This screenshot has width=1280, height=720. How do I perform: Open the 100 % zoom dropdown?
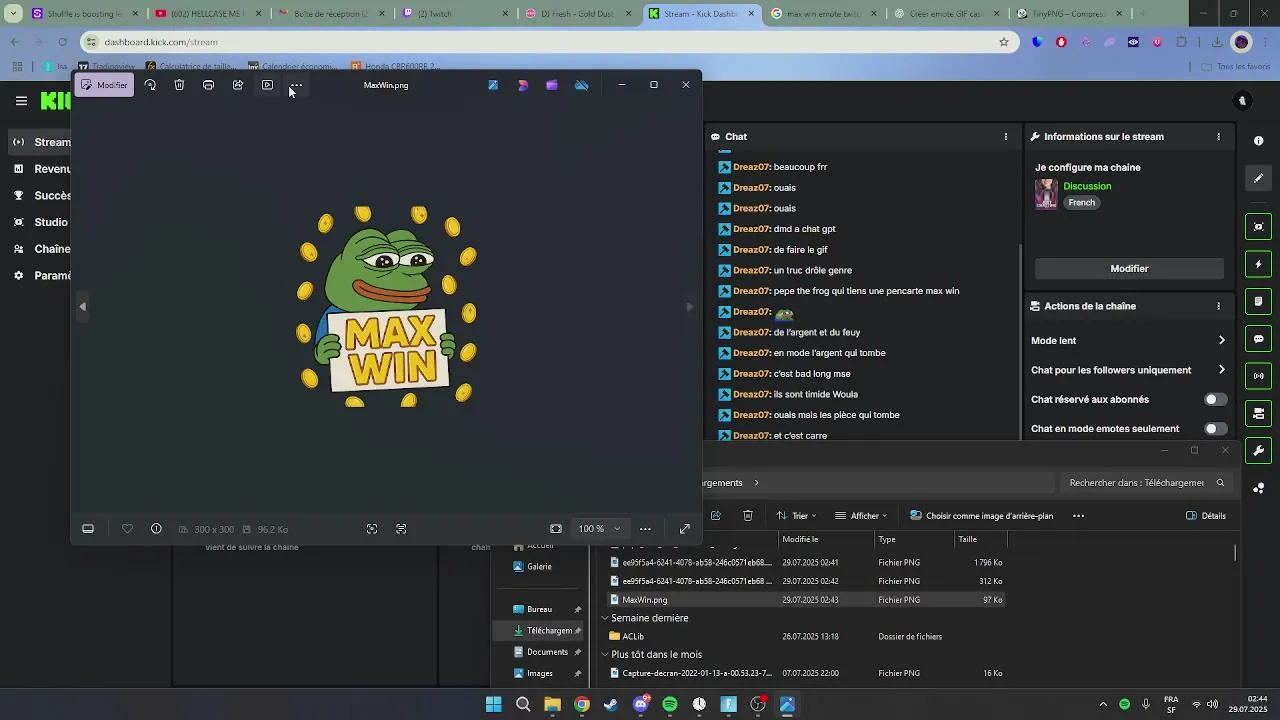tap(598, 529)
